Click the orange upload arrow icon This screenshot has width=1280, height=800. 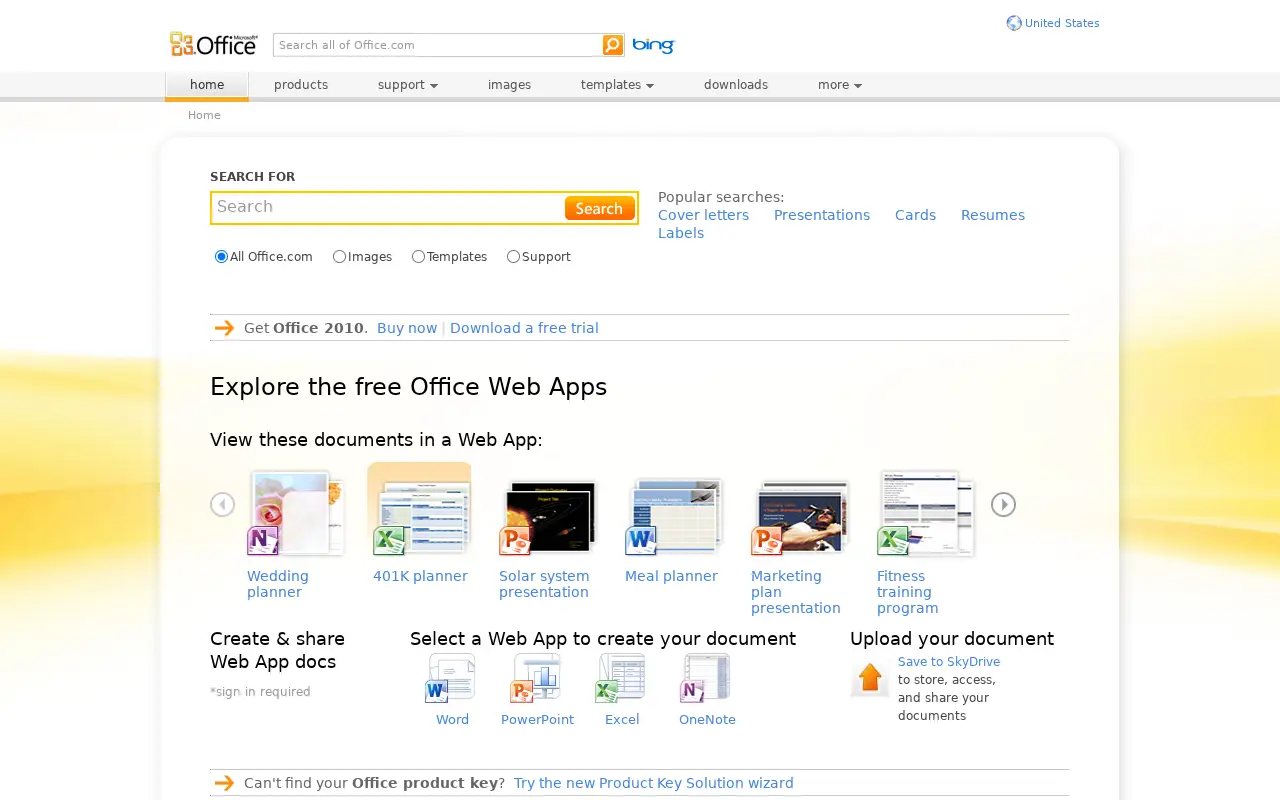tap(870, 678)
